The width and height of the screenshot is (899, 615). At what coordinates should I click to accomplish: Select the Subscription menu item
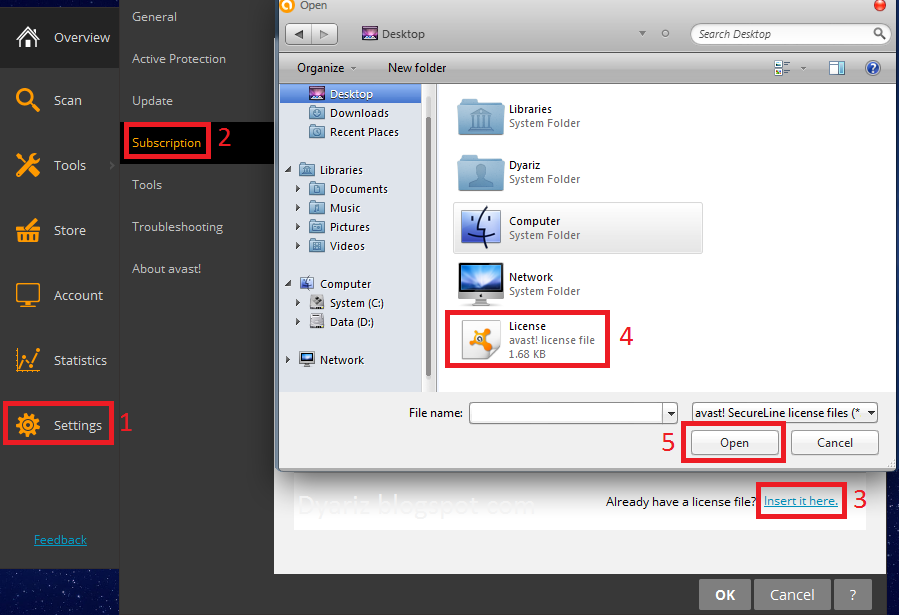[x=167, y=142]
